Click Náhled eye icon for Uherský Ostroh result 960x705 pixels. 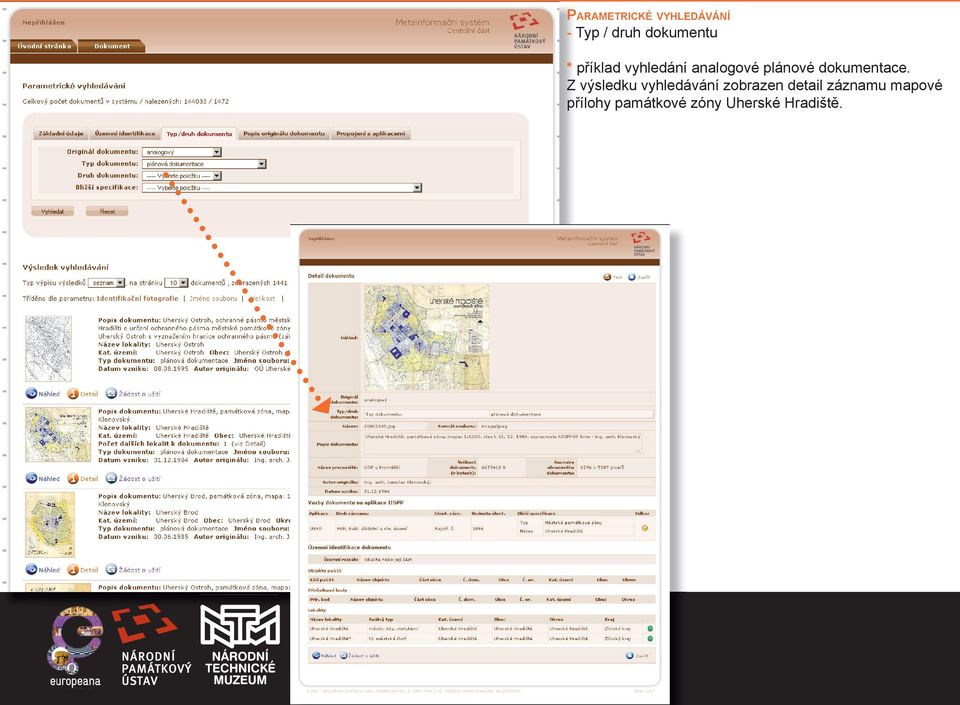click(x=31, y=394)
